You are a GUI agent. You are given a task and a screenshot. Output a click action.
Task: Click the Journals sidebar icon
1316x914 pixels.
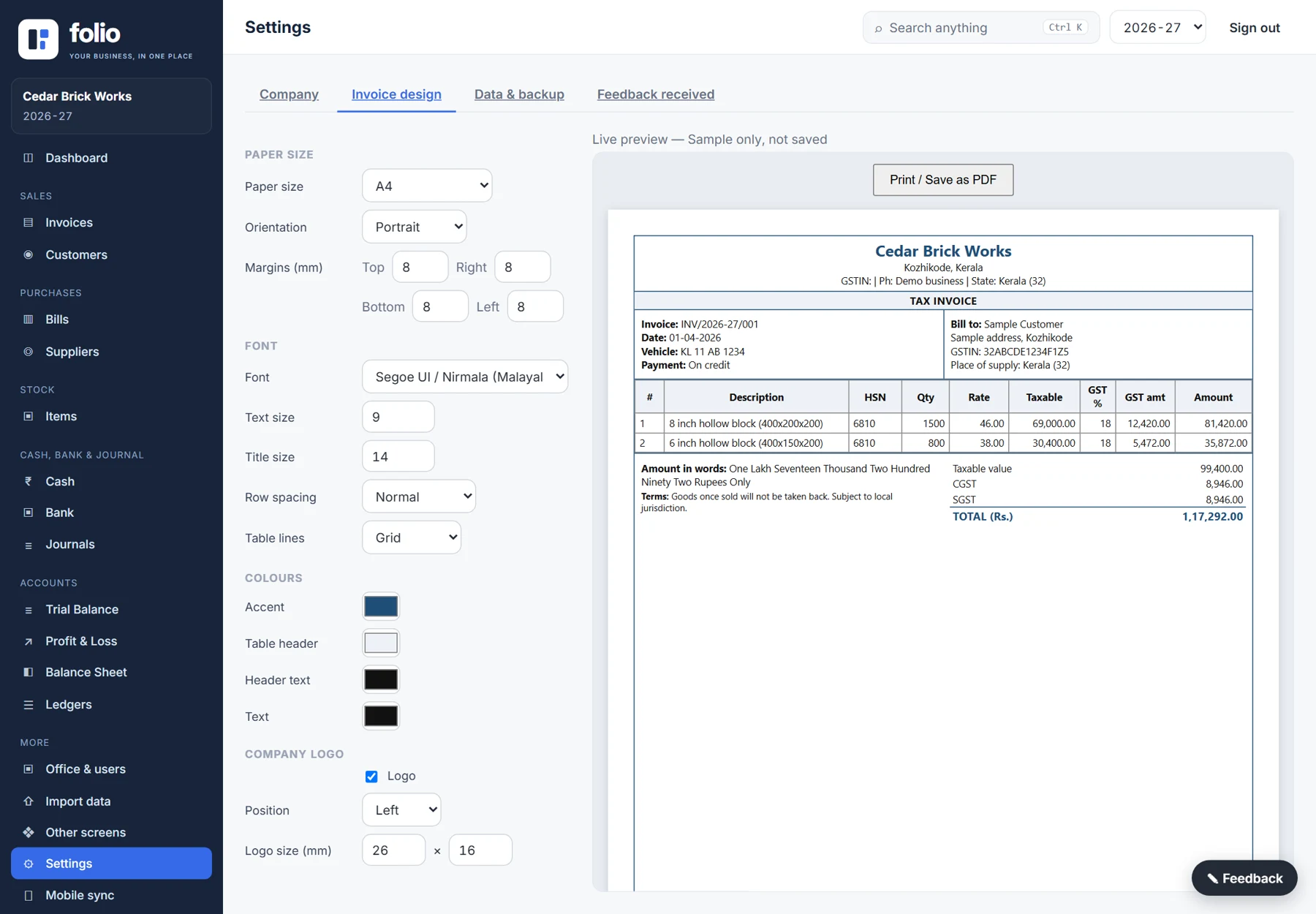point(29,545)
